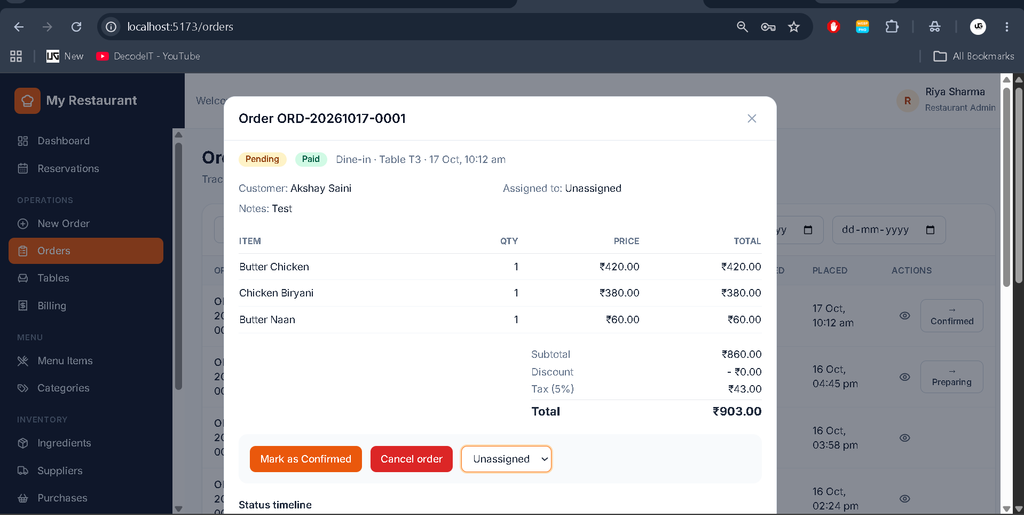Click the Incognito icon in toolbar
This screenshot has width=1024, height=515.
click(935, 27)
